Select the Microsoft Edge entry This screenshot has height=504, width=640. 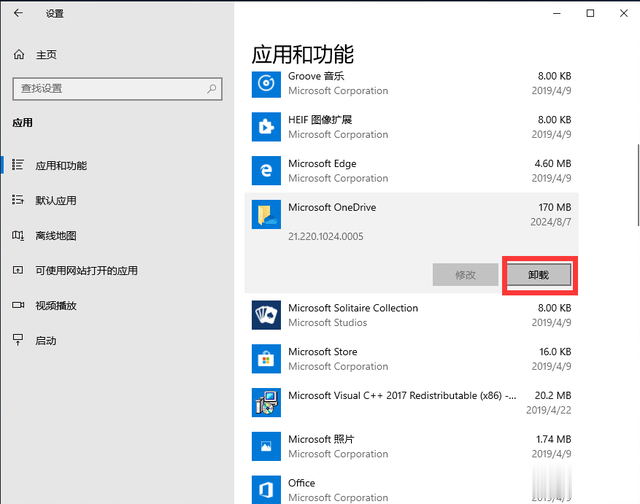pyautogui.click(x=411, y=171)
